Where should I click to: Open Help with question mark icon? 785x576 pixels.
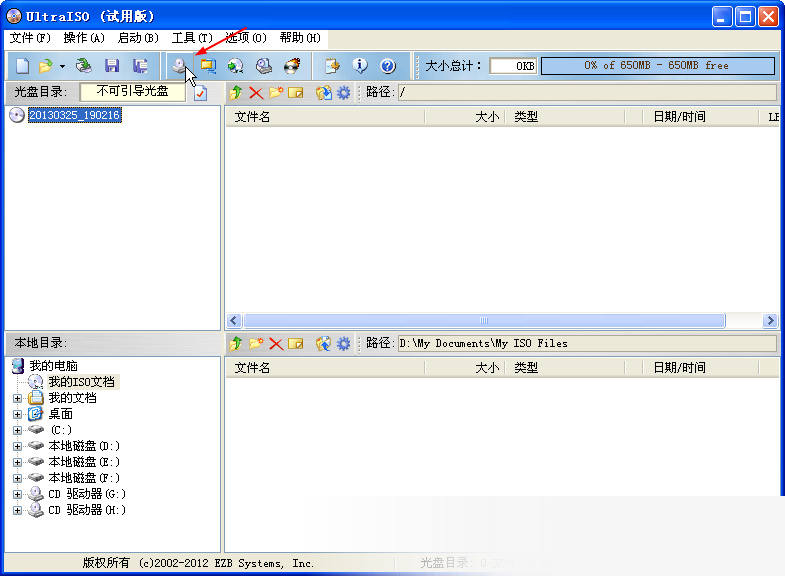[388, 66]
